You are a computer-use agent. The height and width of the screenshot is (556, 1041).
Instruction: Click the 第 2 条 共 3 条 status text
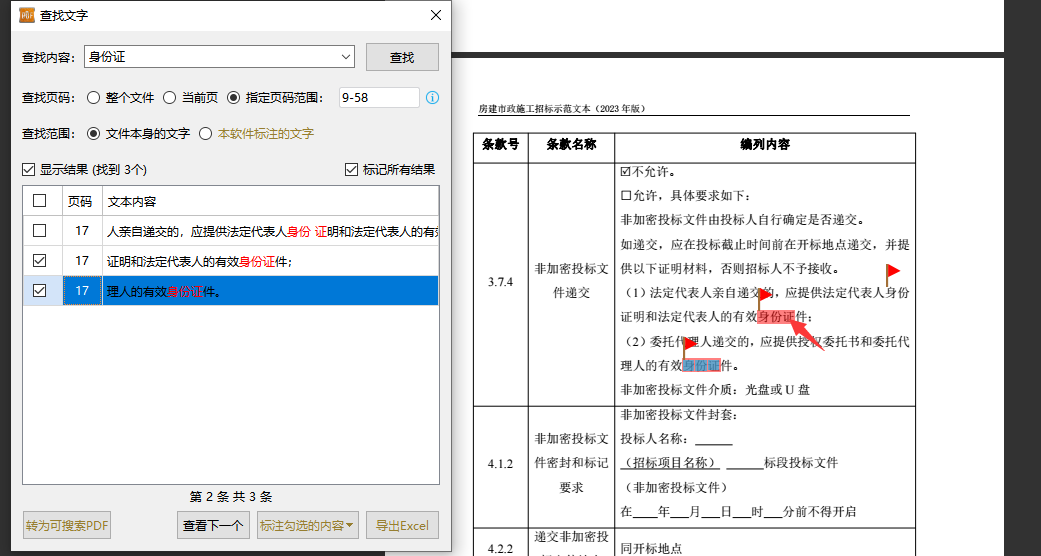coord(231,497)
